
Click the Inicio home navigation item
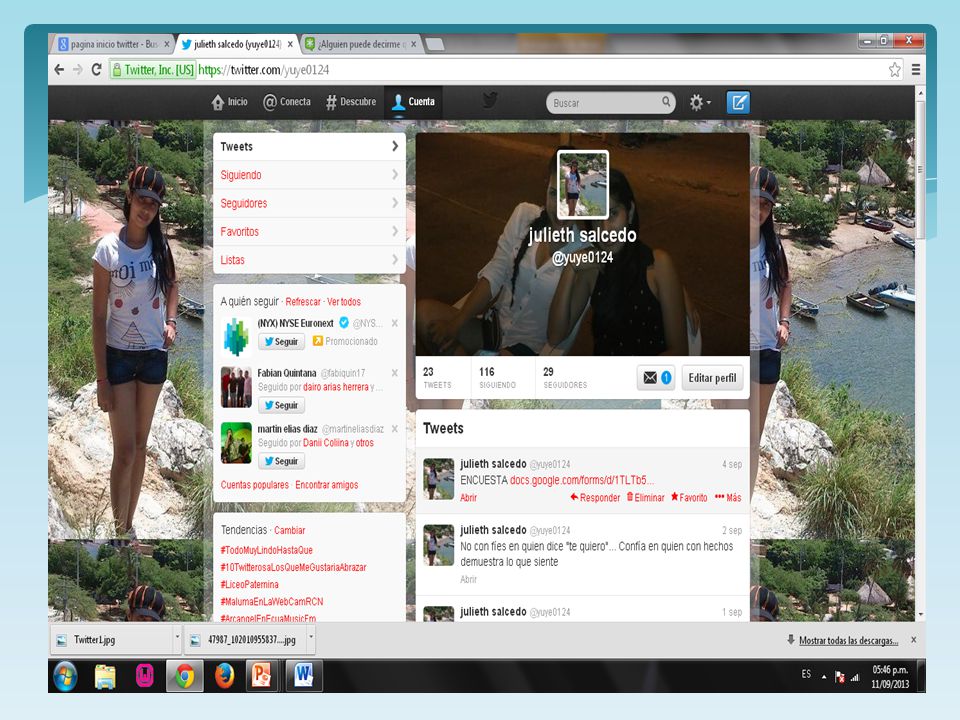[x=230, y=102]
